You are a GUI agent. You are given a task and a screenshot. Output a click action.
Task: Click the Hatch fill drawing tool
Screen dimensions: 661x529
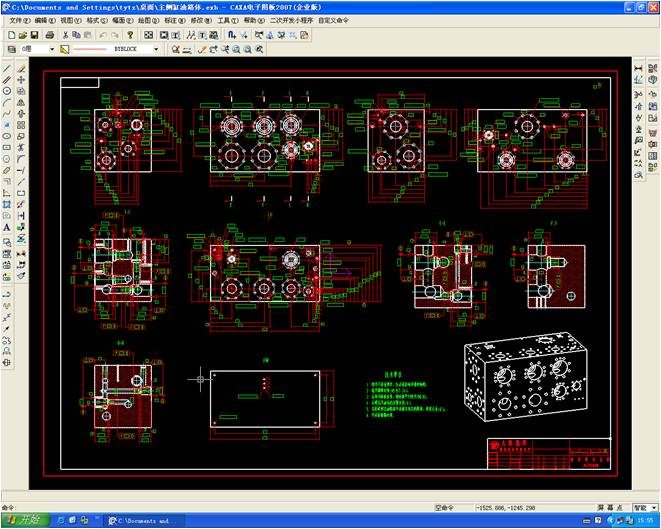click(7, 204)
